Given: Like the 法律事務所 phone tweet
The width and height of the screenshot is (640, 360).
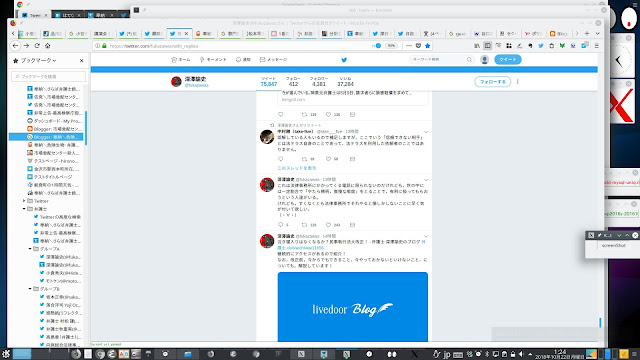Looking at the screenshot, I should [x=328, y=224].
